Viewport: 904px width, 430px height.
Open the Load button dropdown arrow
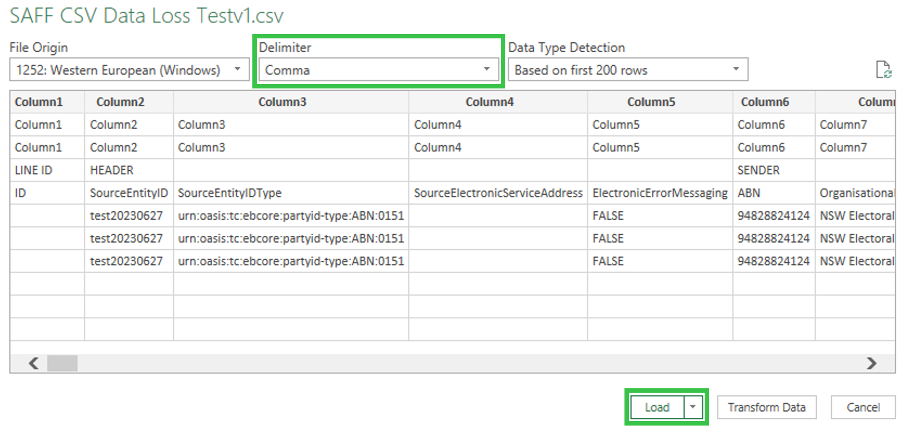point(695,407)
